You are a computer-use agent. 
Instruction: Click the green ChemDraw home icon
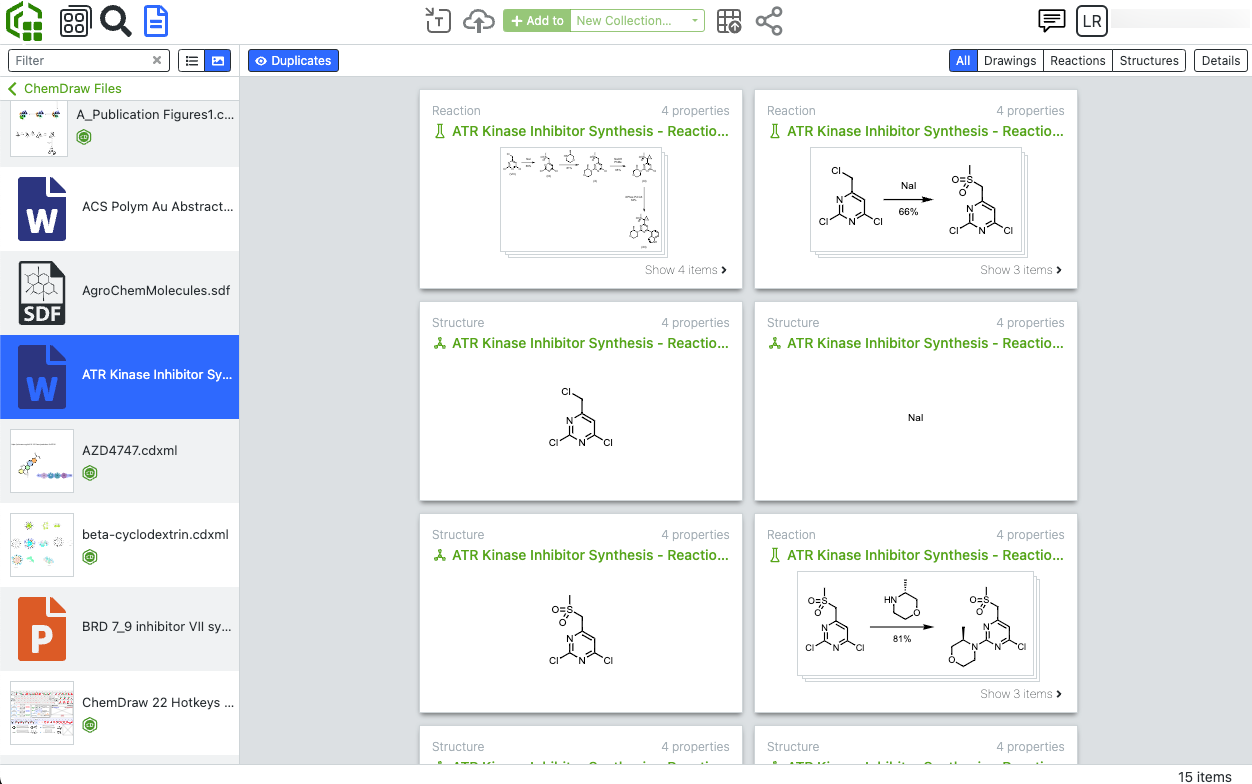point(22,20)
